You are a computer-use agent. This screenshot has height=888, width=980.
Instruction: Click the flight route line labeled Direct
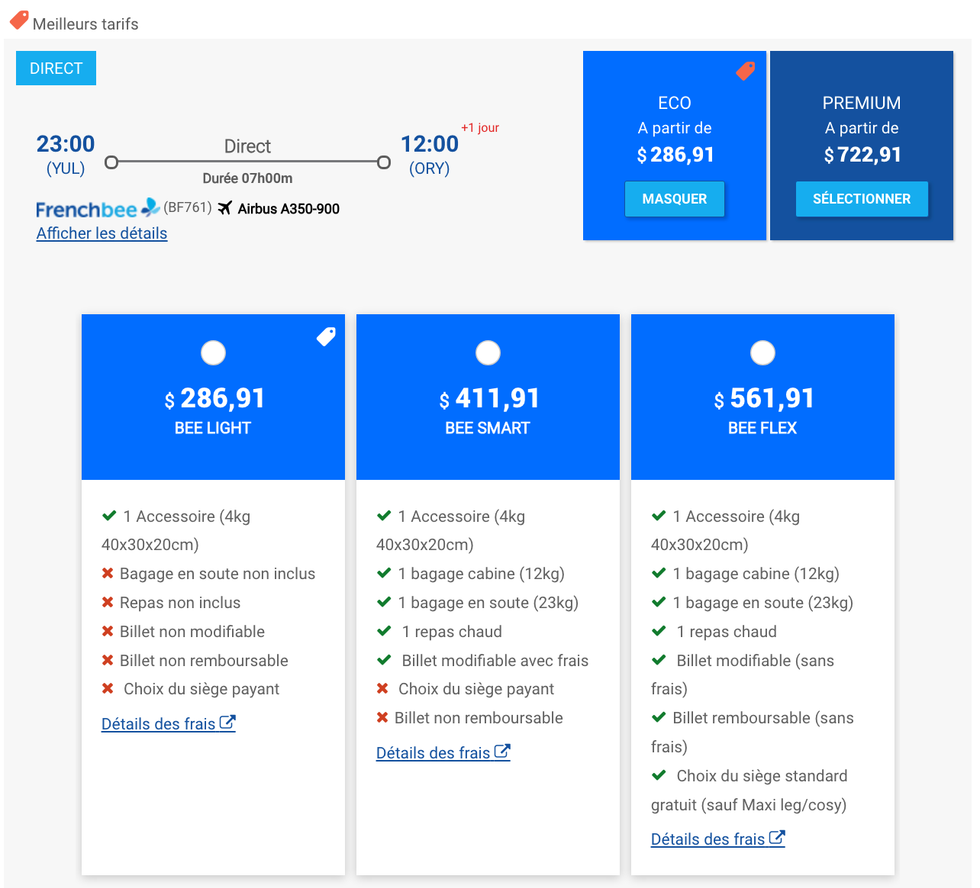(x=247, y=162)
